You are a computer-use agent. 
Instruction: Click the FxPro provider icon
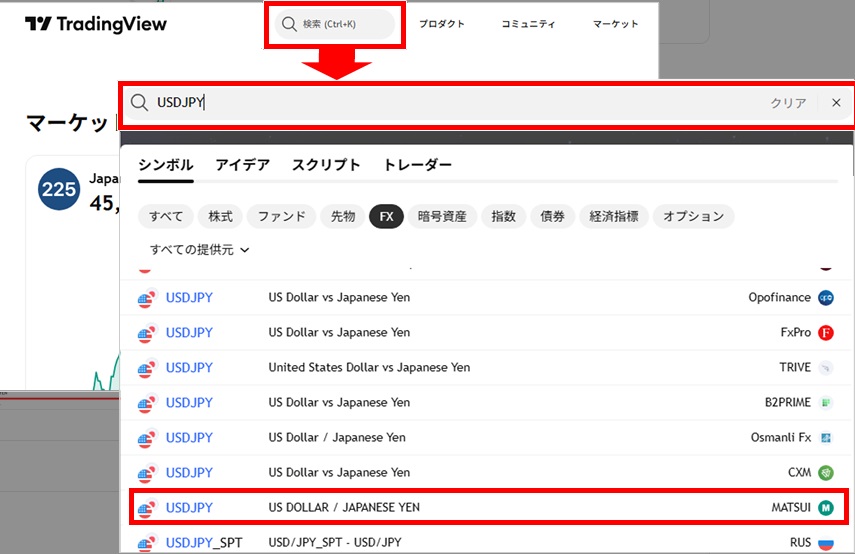click(x=826, y=332)
